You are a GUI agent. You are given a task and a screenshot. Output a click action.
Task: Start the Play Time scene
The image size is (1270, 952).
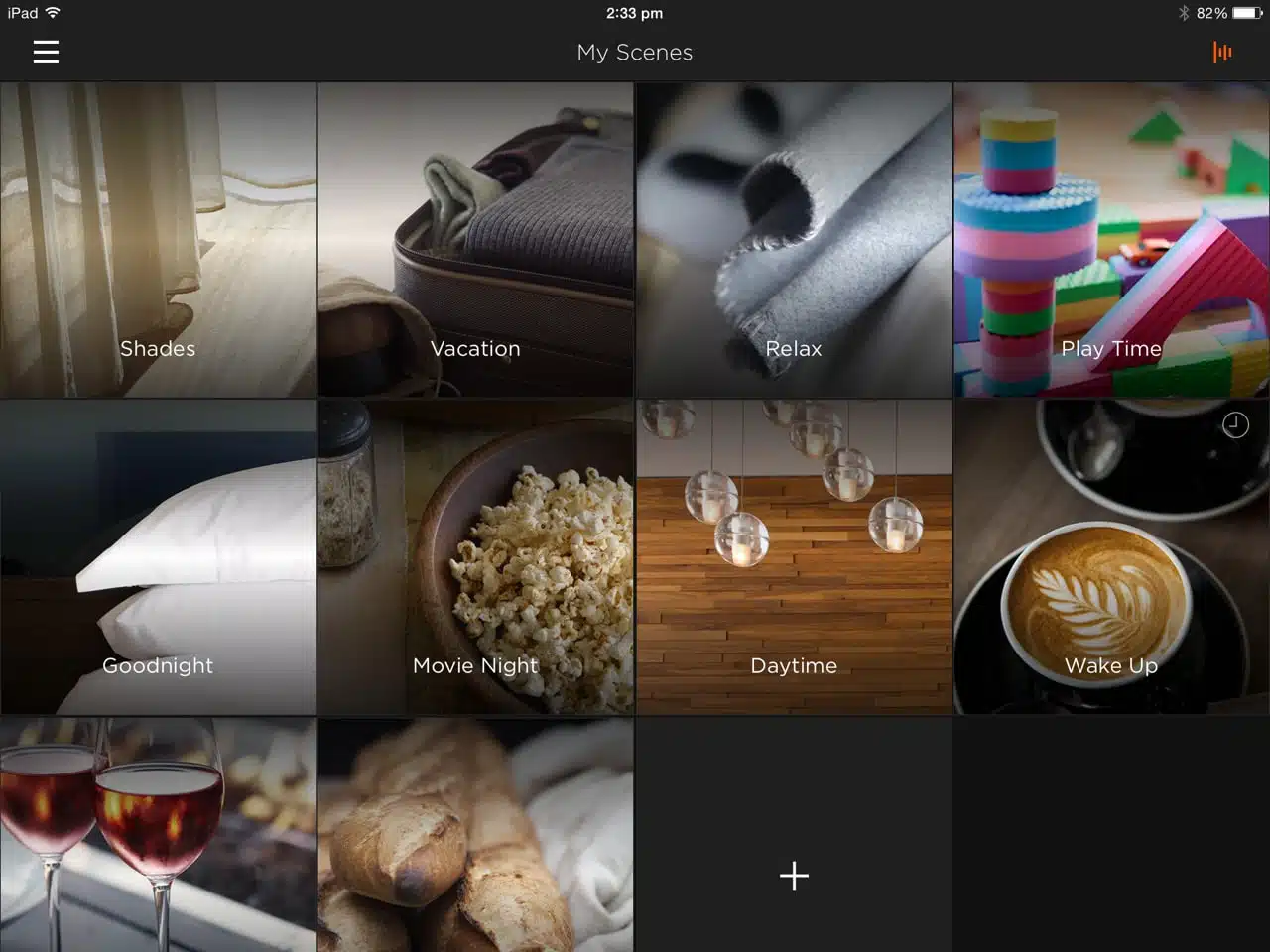(x=1111, y=240)
